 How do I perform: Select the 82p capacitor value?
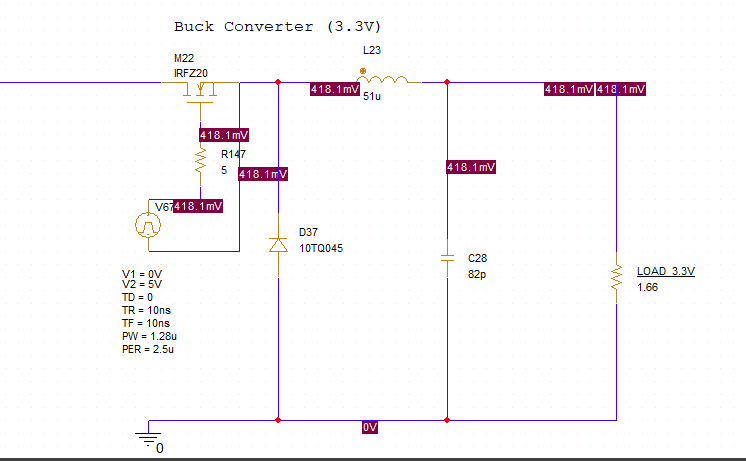click(477, 275)
